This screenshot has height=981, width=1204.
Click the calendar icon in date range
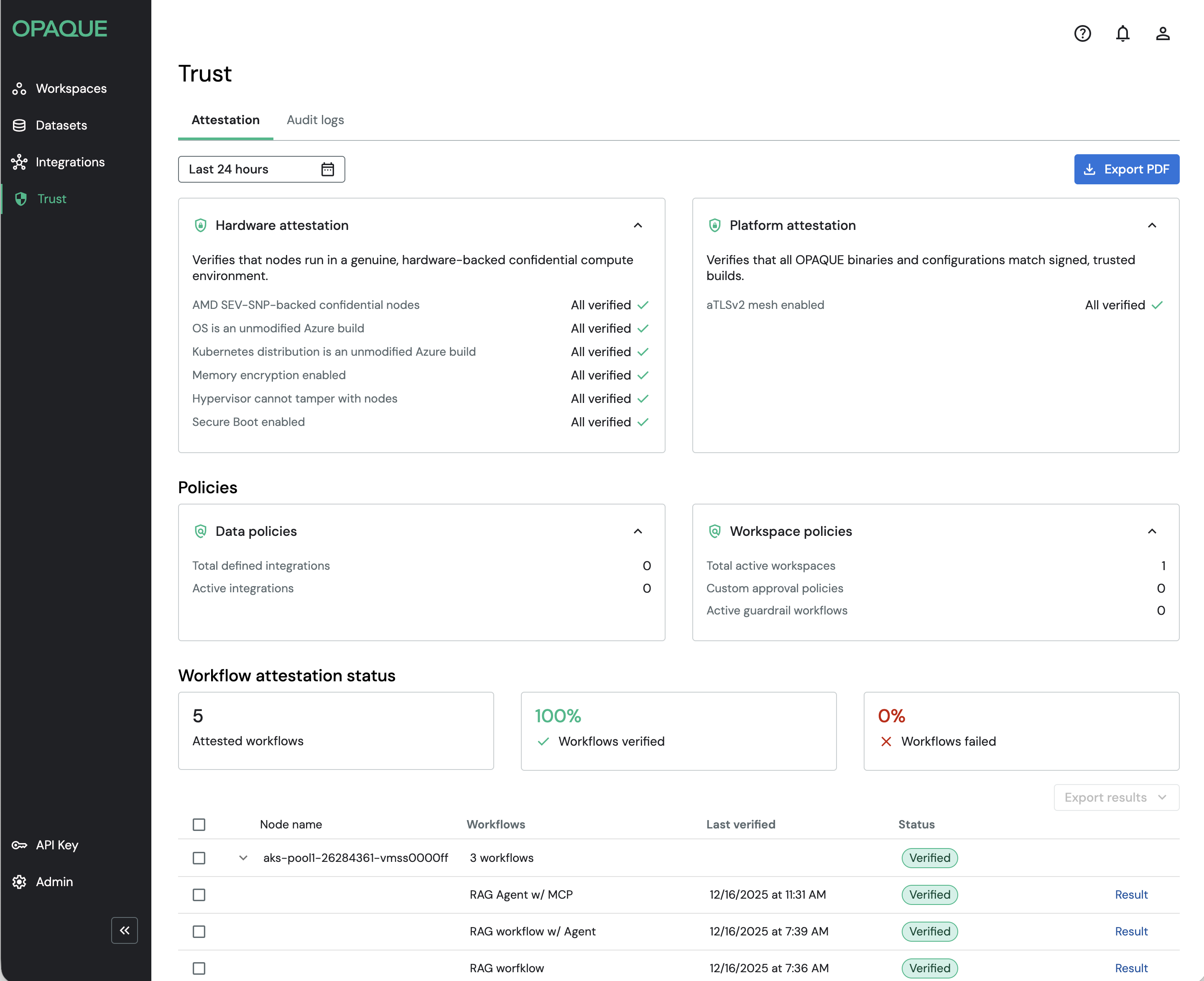pyautogui.click(x=328, y=170)
